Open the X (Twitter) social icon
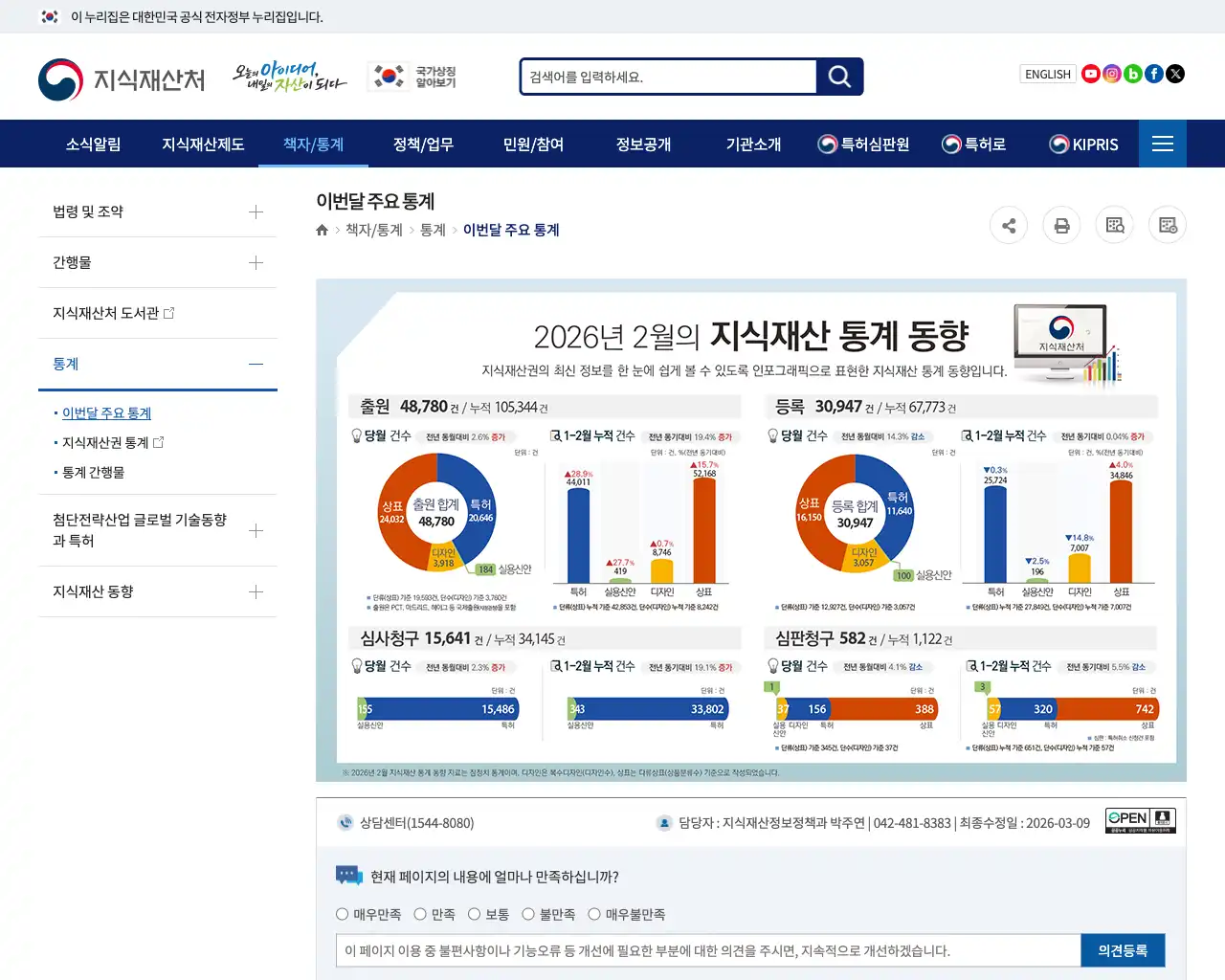1225x980 pixels. (1174, 74)
